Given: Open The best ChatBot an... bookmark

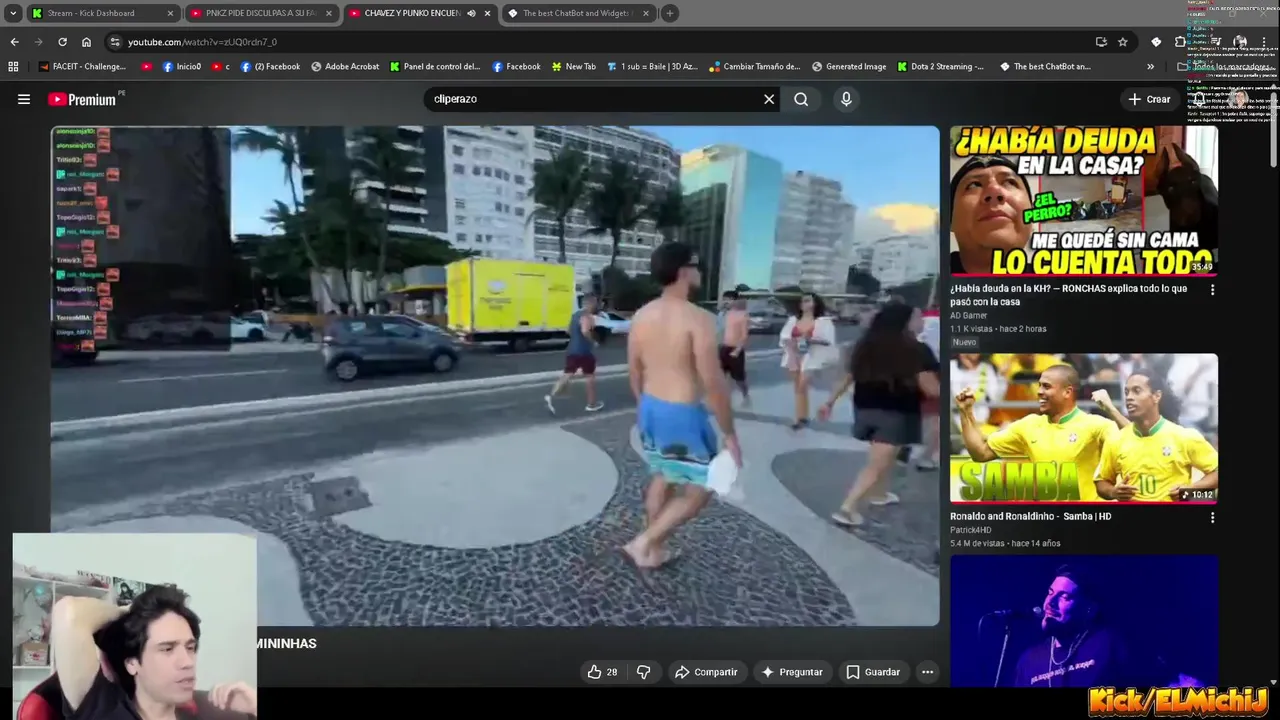Looking at the screenshot, I should click(1044, 66).
